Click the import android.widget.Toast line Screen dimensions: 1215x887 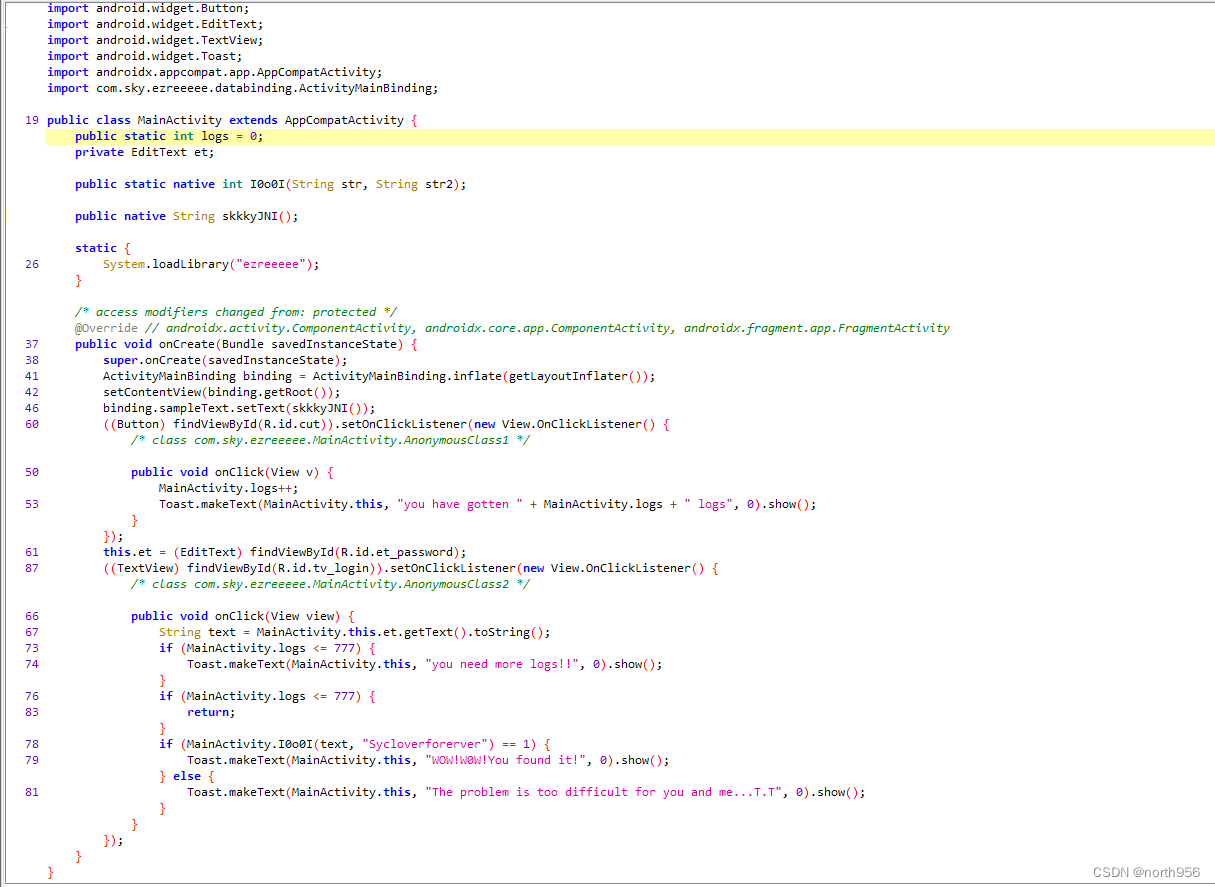[x=145, y=55]
